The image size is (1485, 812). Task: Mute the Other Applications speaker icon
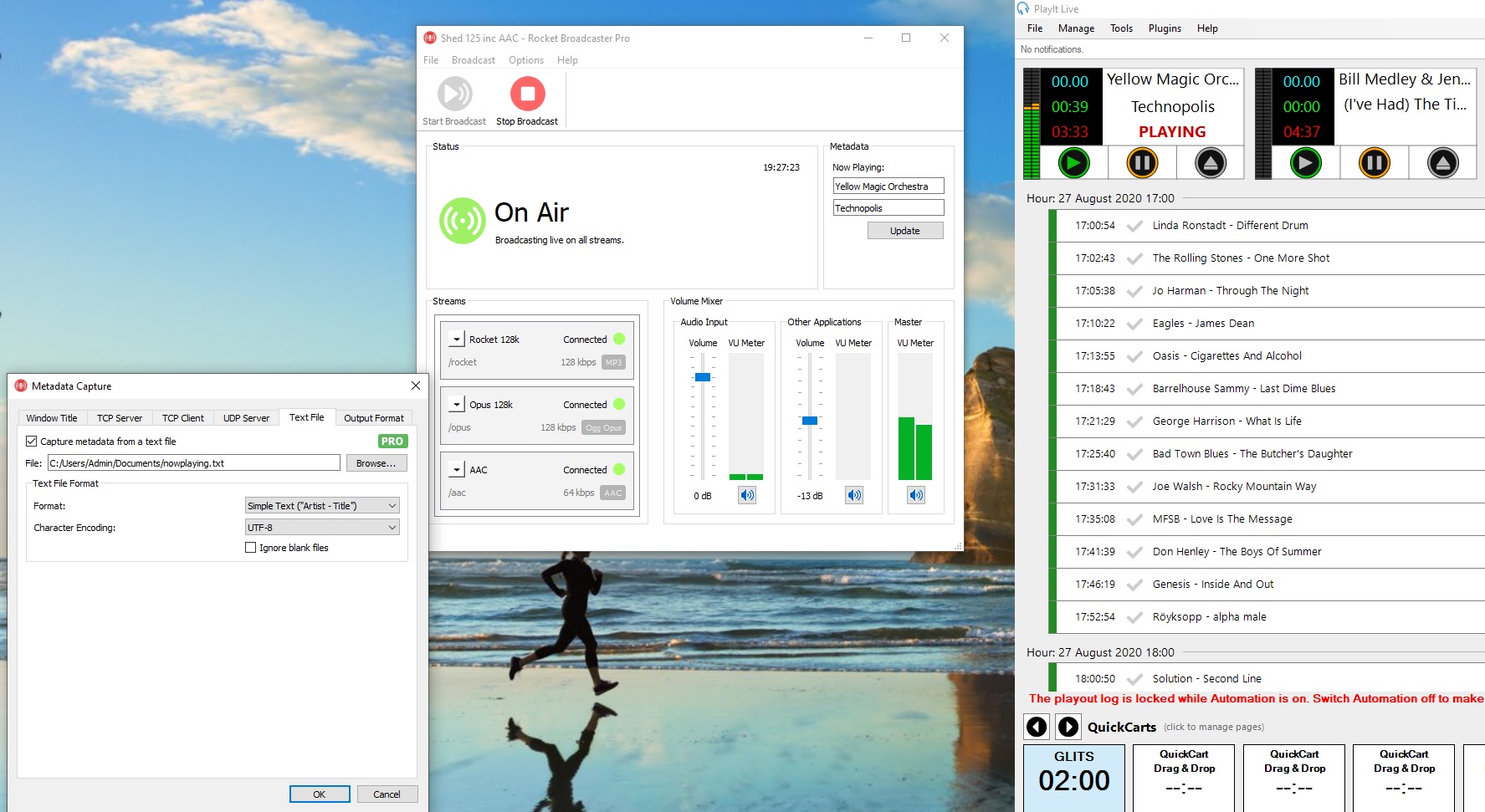click(x=854, y=495)
